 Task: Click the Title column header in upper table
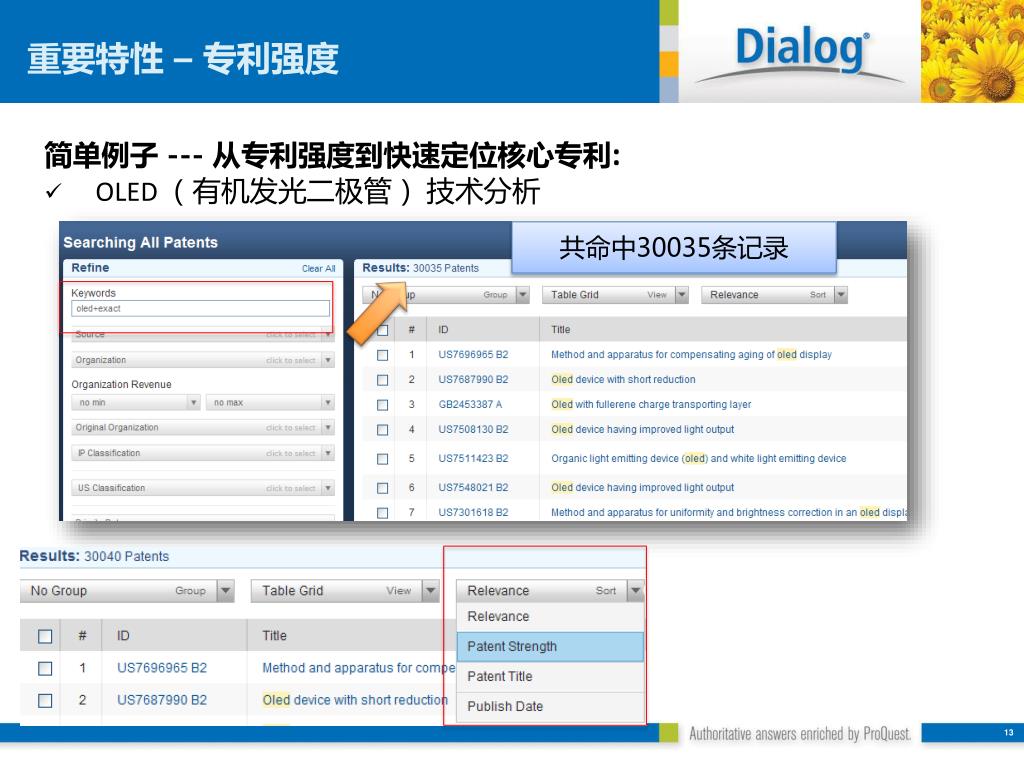(x=560, y=330)
